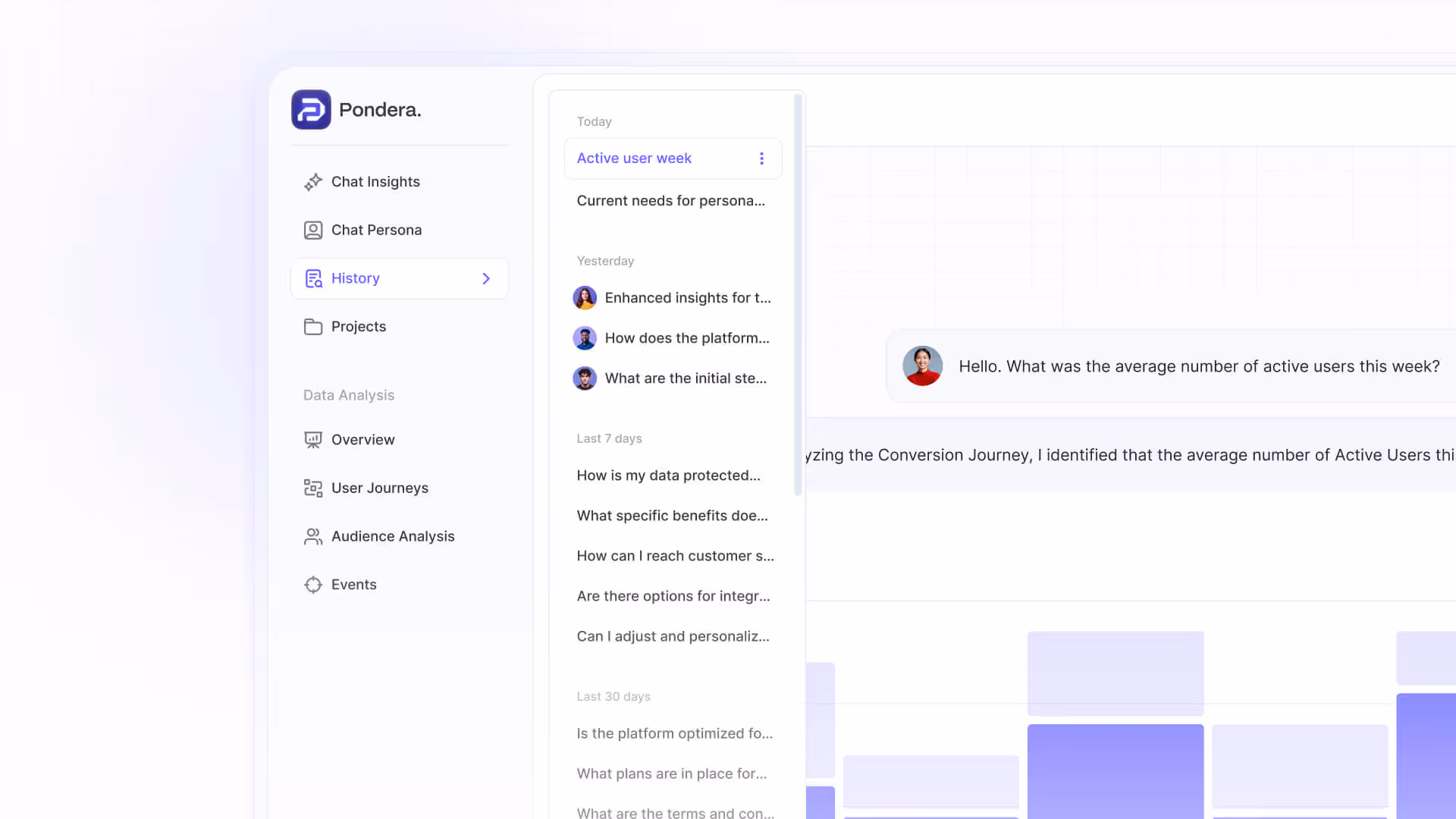
Task: Open the Is the platform optimized conversation
Action: 675,733
